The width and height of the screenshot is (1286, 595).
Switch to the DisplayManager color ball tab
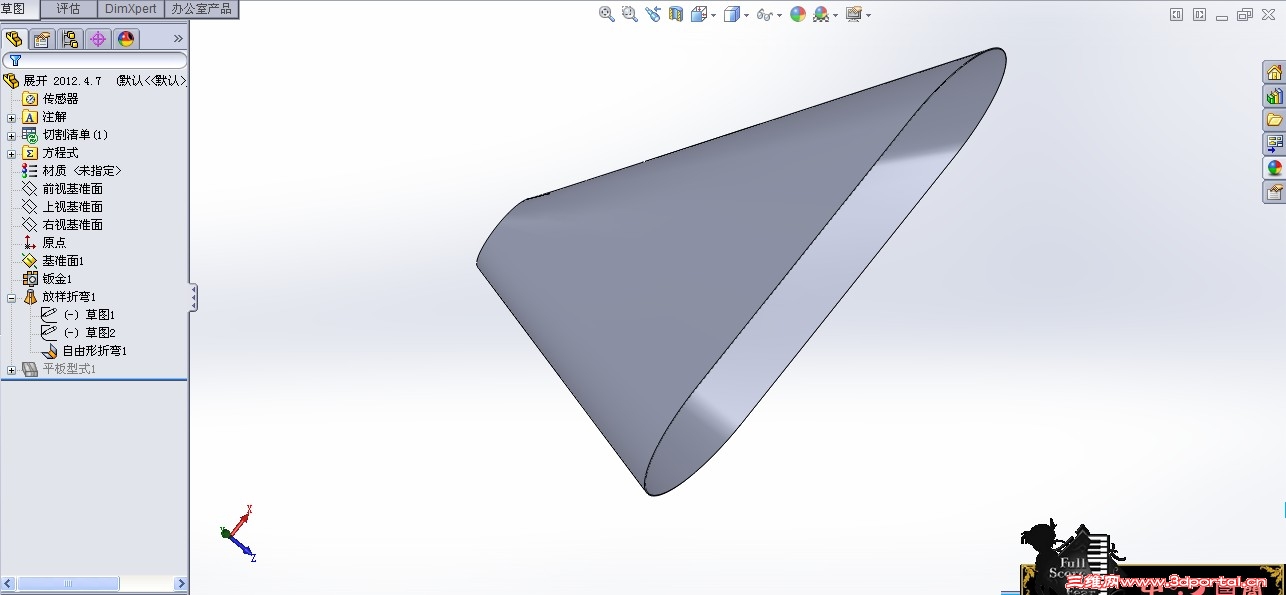(125, 39)
